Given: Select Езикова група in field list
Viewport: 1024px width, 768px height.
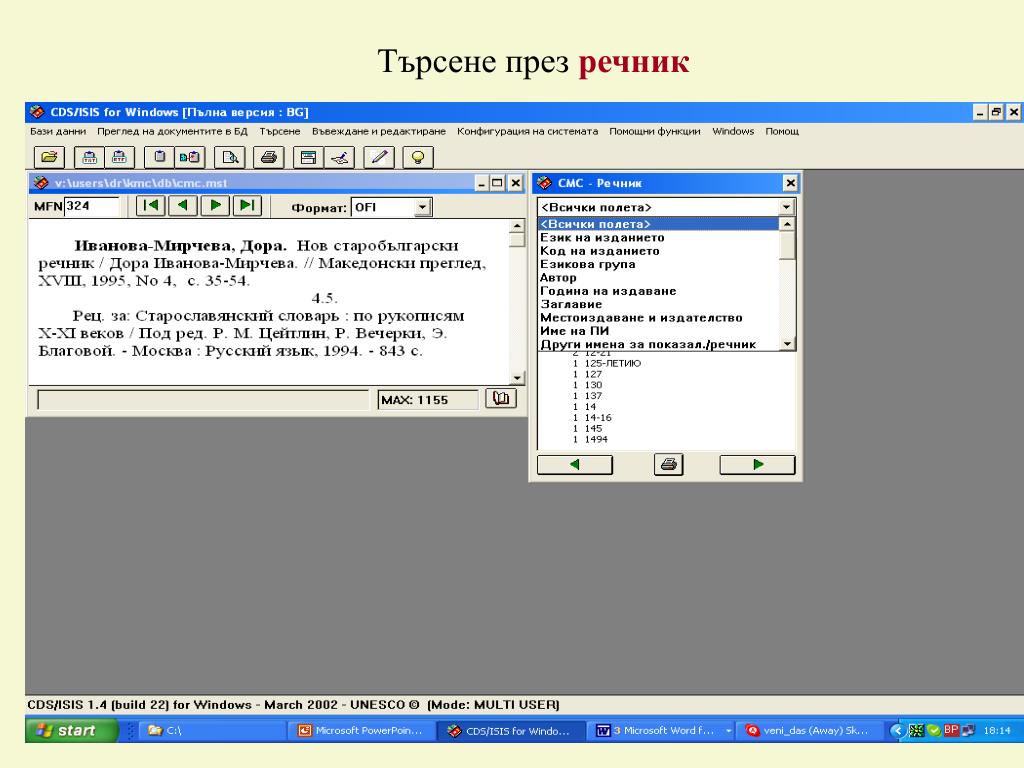Looking at the screenshot, I should pyautogui.click(x=658, y=264).
